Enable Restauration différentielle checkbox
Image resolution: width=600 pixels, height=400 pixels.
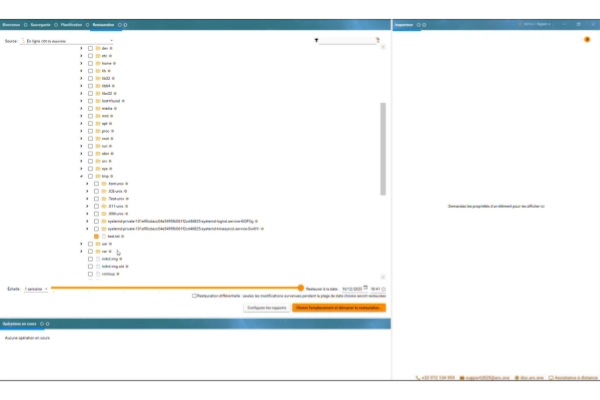194,295
